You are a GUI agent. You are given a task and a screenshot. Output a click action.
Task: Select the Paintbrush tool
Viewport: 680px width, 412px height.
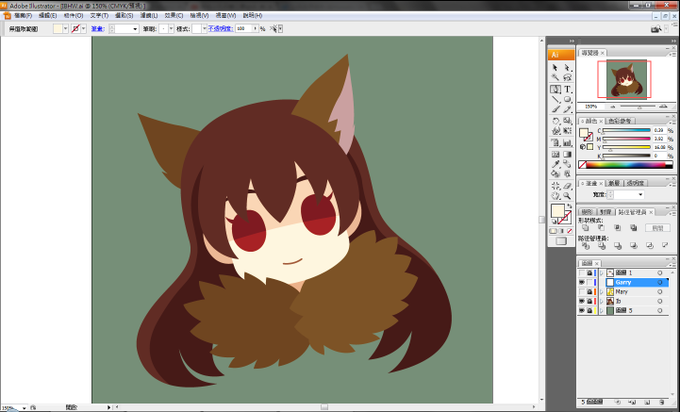pos(555,109)
